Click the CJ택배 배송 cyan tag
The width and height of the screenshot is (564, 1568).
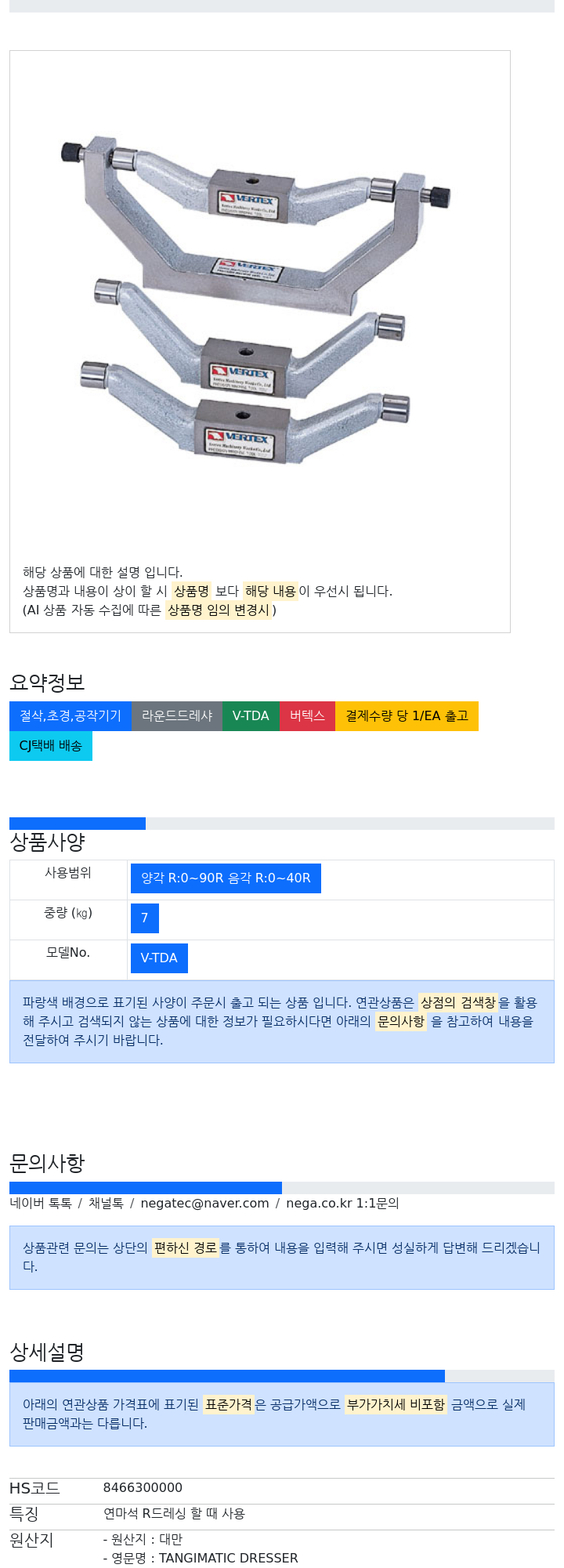(51, 746)
